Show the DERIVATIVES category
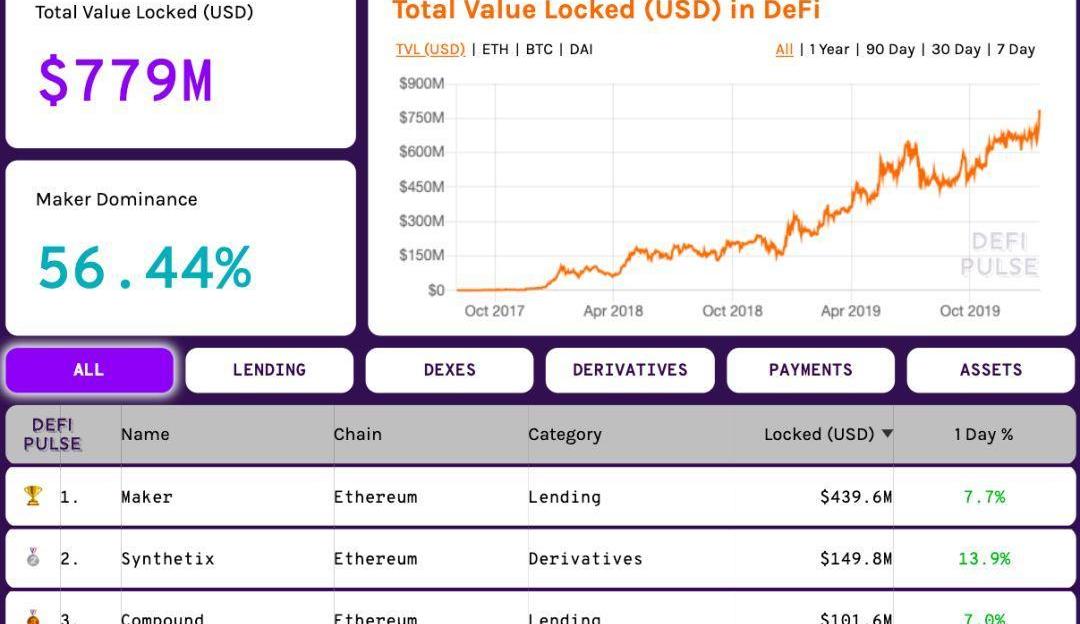 click(x=630, y=370)
